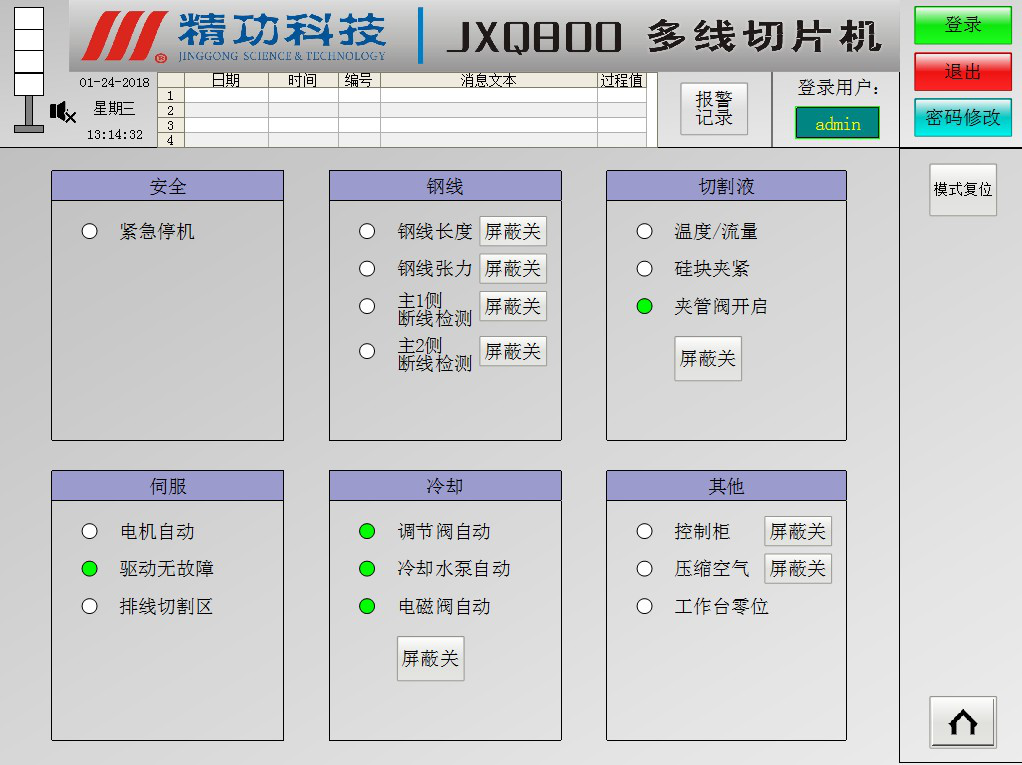Viewport: 1022px width, 765px height.
Task: Click the 工作台零位 status indicator
Action: click(x=645, y=607)
